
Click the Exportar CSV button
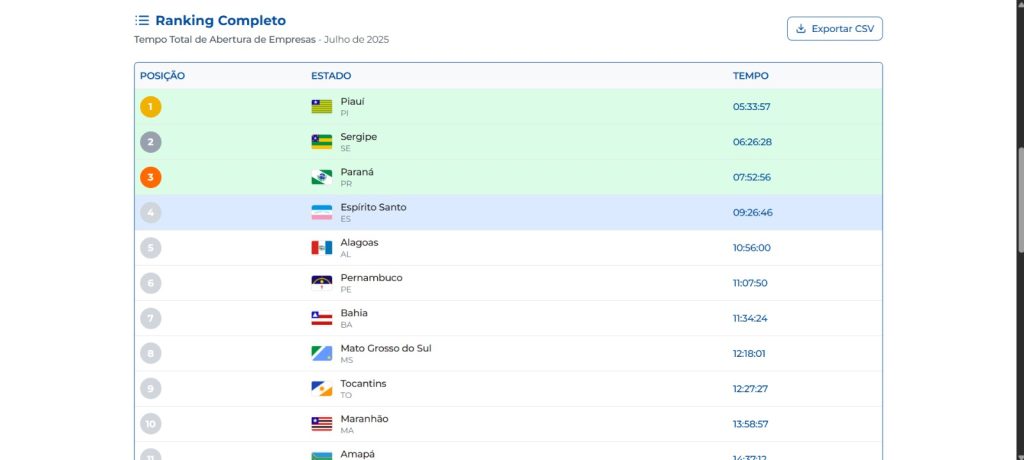click(834, 29)
